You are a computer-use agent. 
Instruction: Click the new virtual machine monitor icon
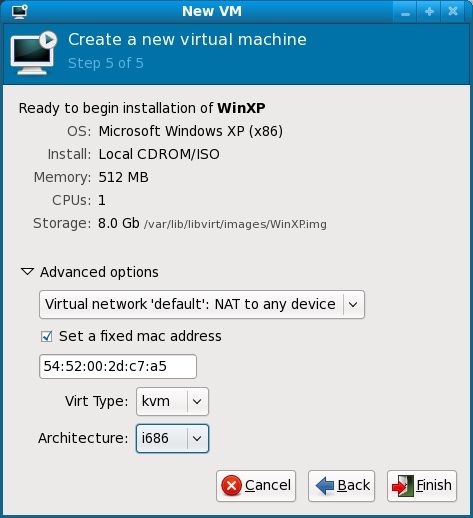coord(34,53)
